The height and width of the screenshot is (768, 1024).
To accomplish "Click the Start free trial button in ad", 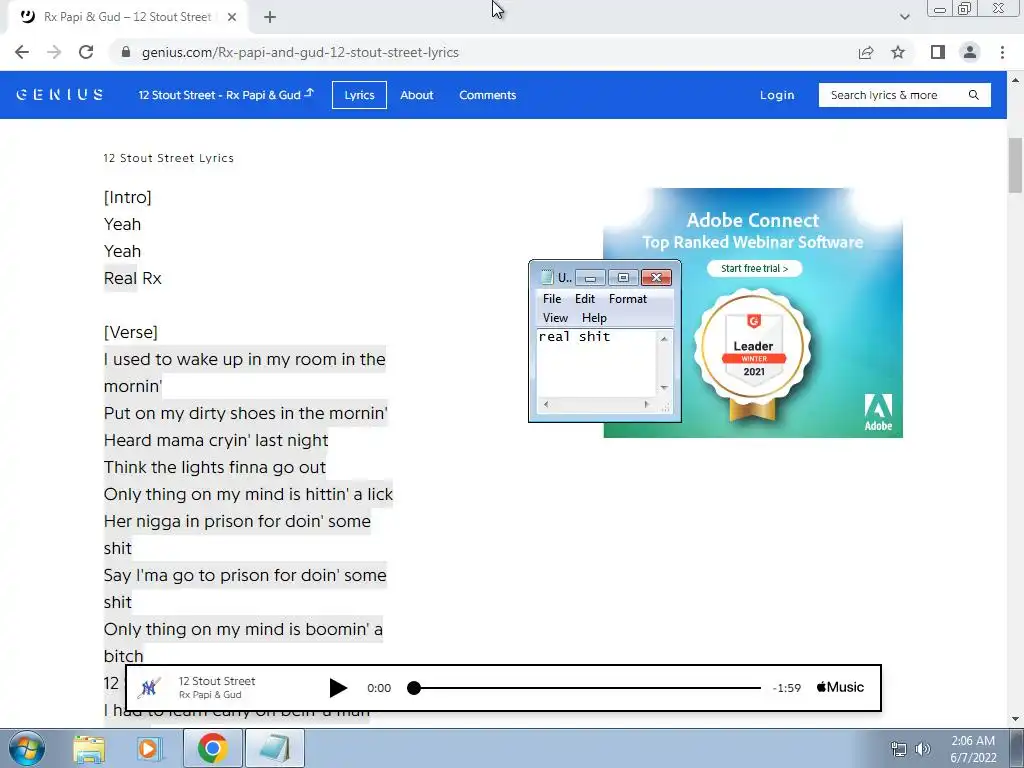I will tap(754, 268).
